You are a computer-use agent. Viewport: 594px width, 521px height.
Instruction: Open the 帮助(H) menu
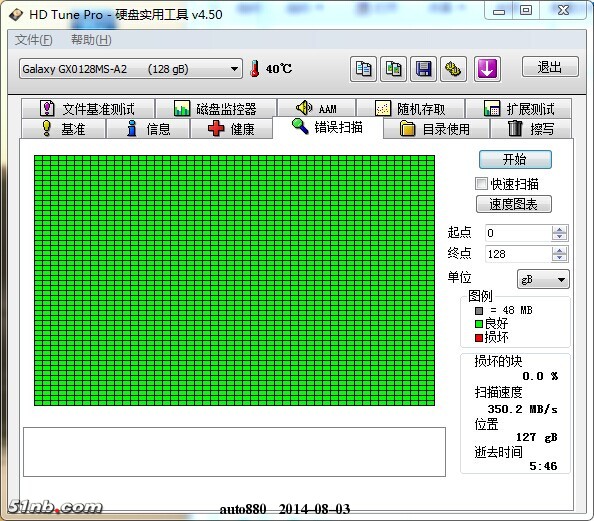click(91, 40)
